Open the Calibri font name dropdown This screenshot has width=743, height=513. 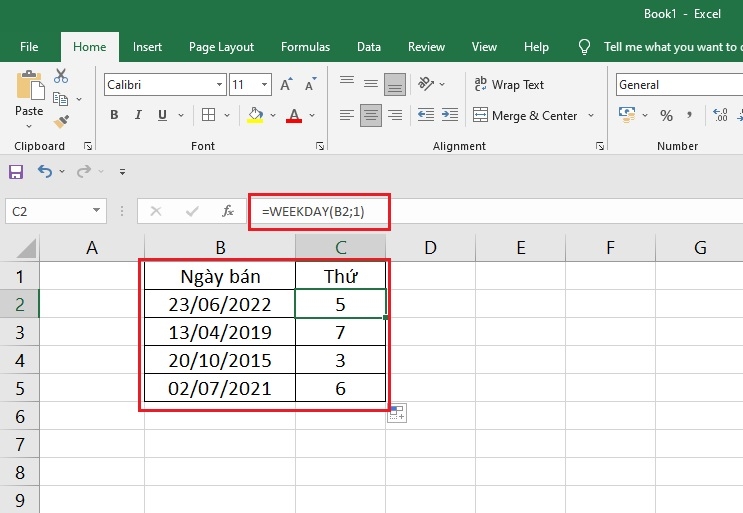[219, 85]
